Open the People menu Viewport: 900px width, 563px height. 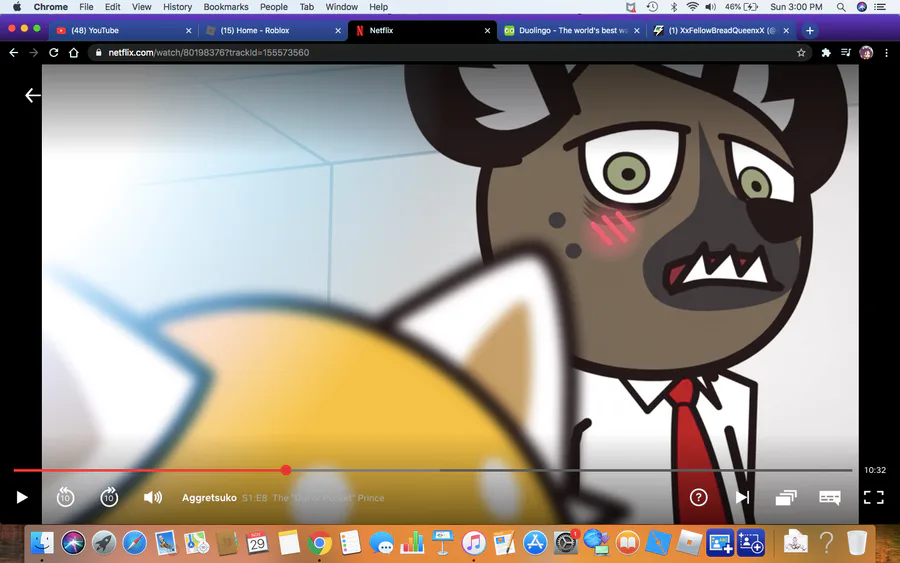coord(274,7)
